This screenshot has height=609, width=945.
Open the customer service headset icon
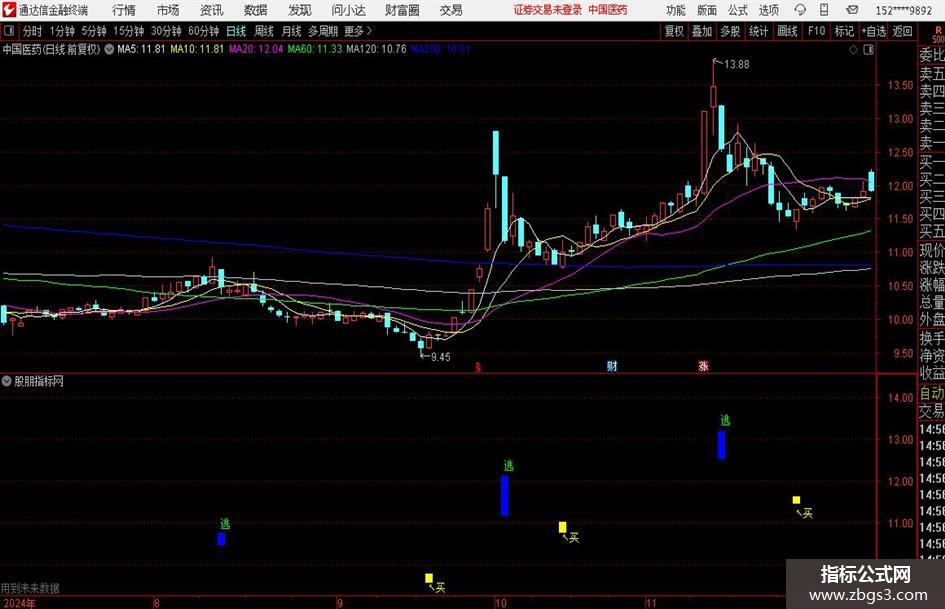[x=800, y=10]
